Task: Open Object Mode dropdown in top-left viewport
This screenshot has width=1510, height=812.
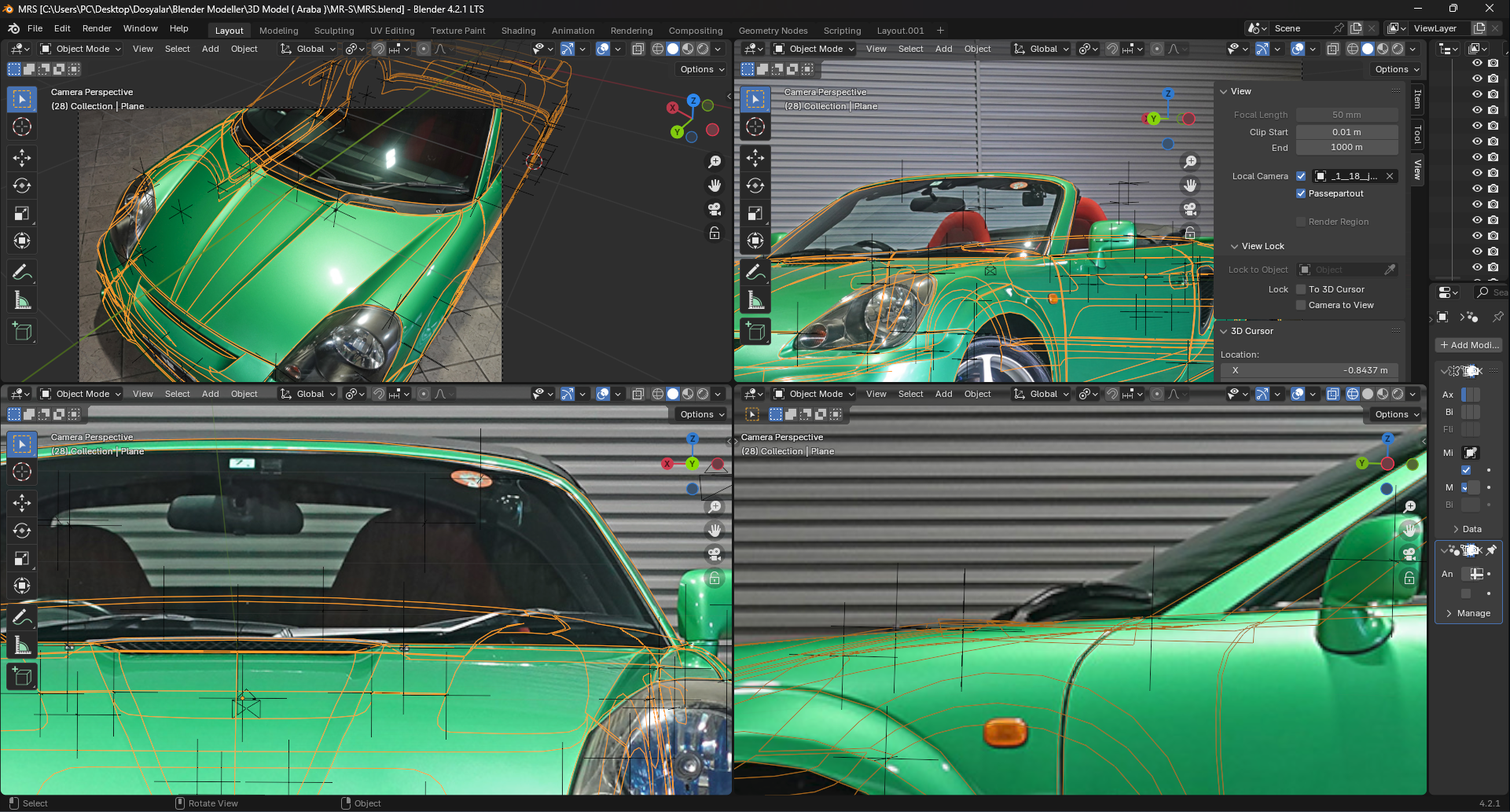Action: coord(81,49)
